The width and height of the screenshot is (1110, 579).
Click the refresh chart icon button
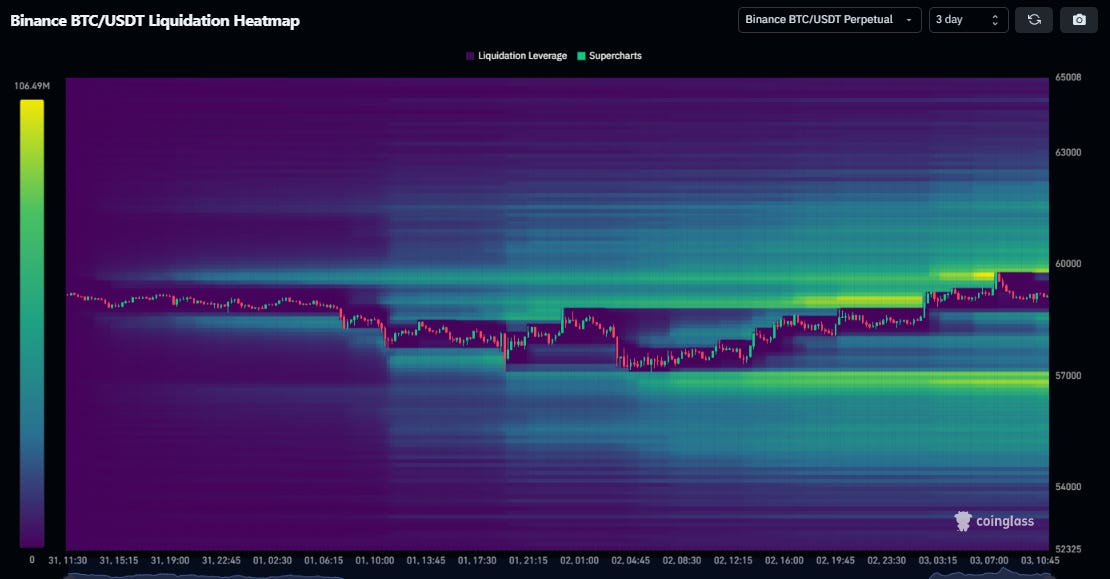click(x=1034, y=20)
